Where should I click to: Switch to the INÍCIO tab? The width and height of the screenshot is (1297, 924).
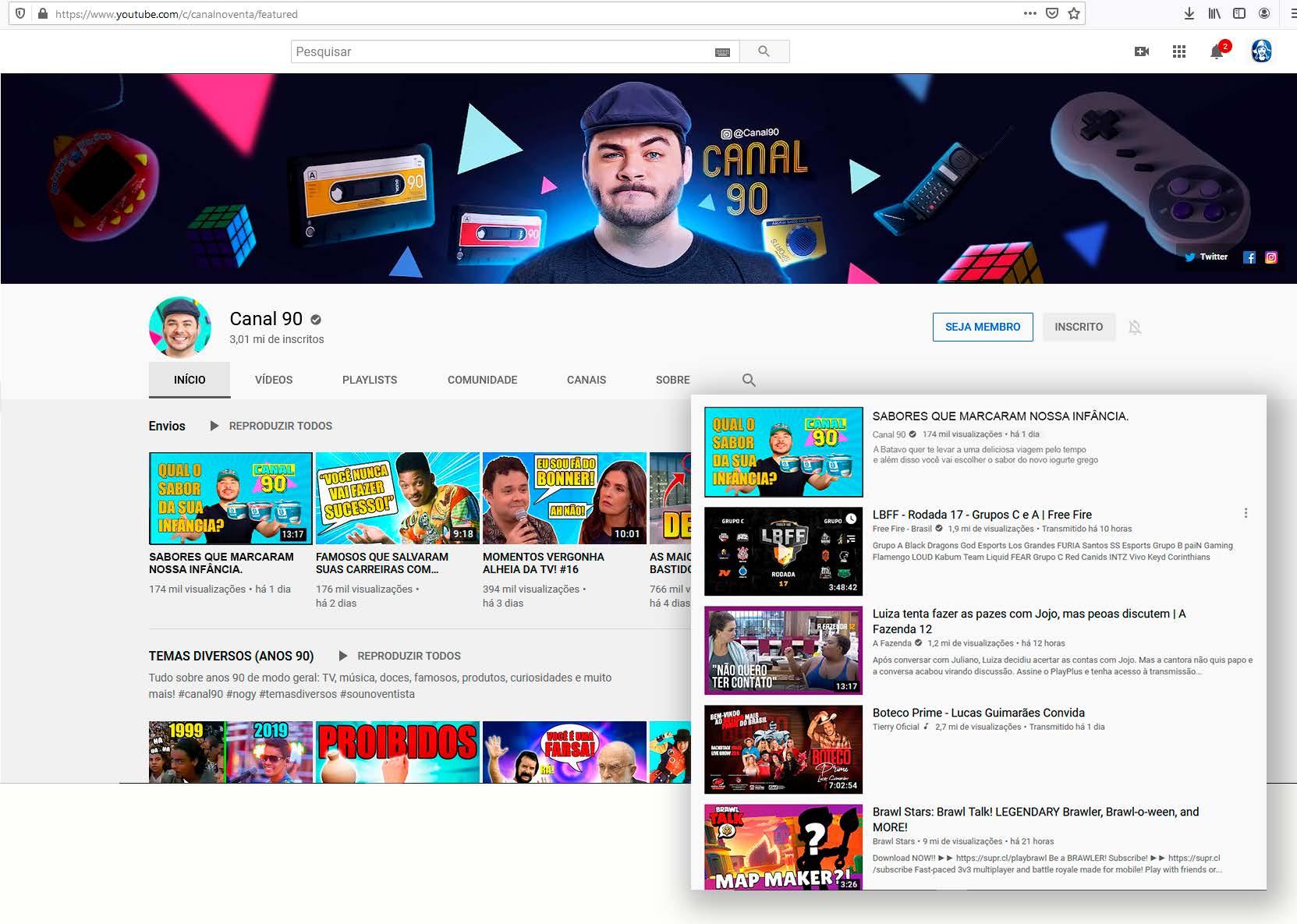click(190, 380)
